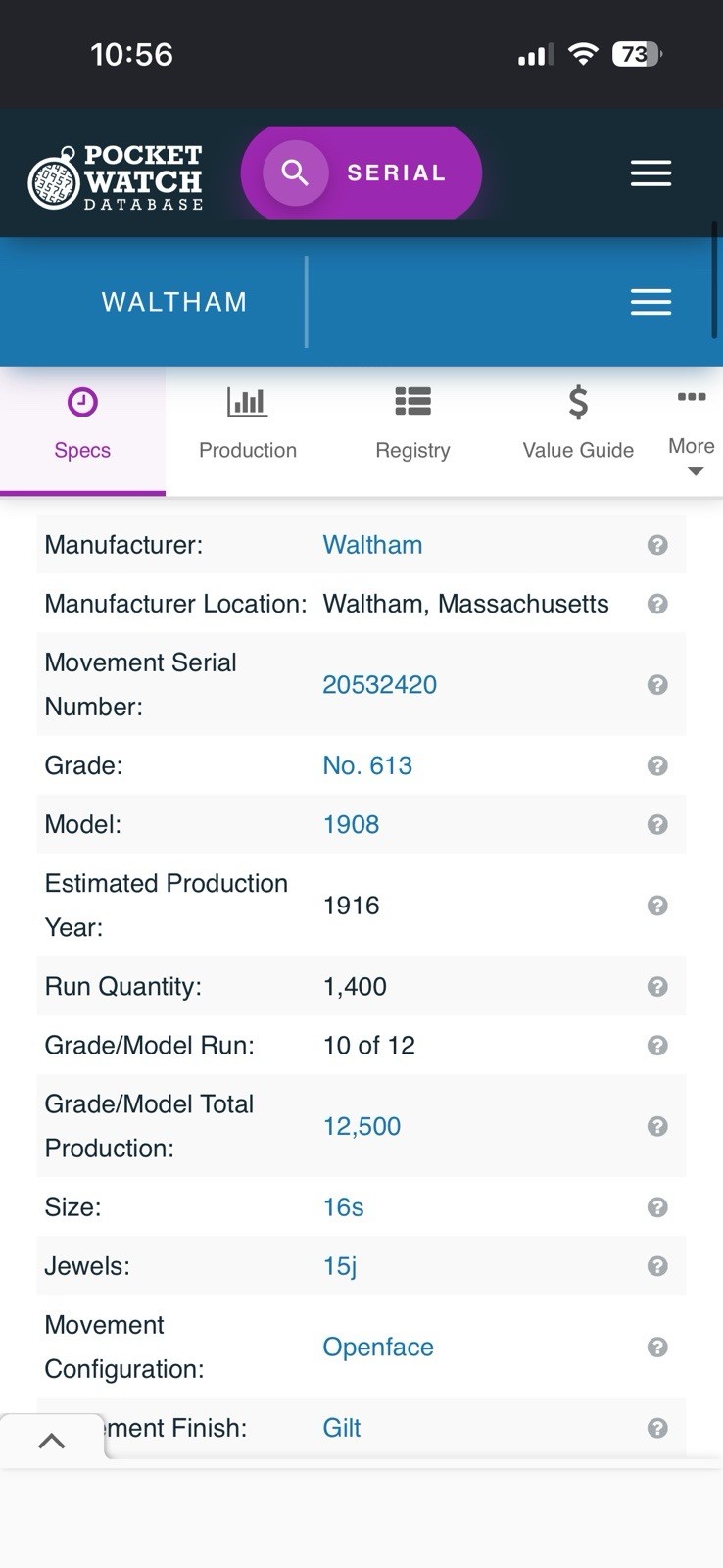Open the Waltham manufacturer link
Viewport: 723px width, 1568px height.
(372, 545)
